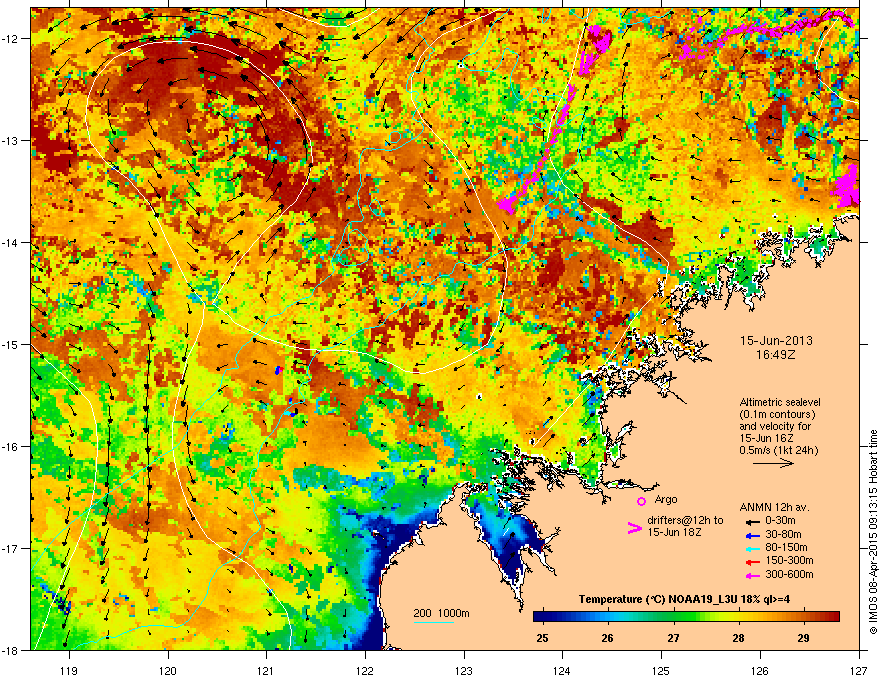Click longitude axis label 127
The image size is (880, 680).
[x=859, y=670]
